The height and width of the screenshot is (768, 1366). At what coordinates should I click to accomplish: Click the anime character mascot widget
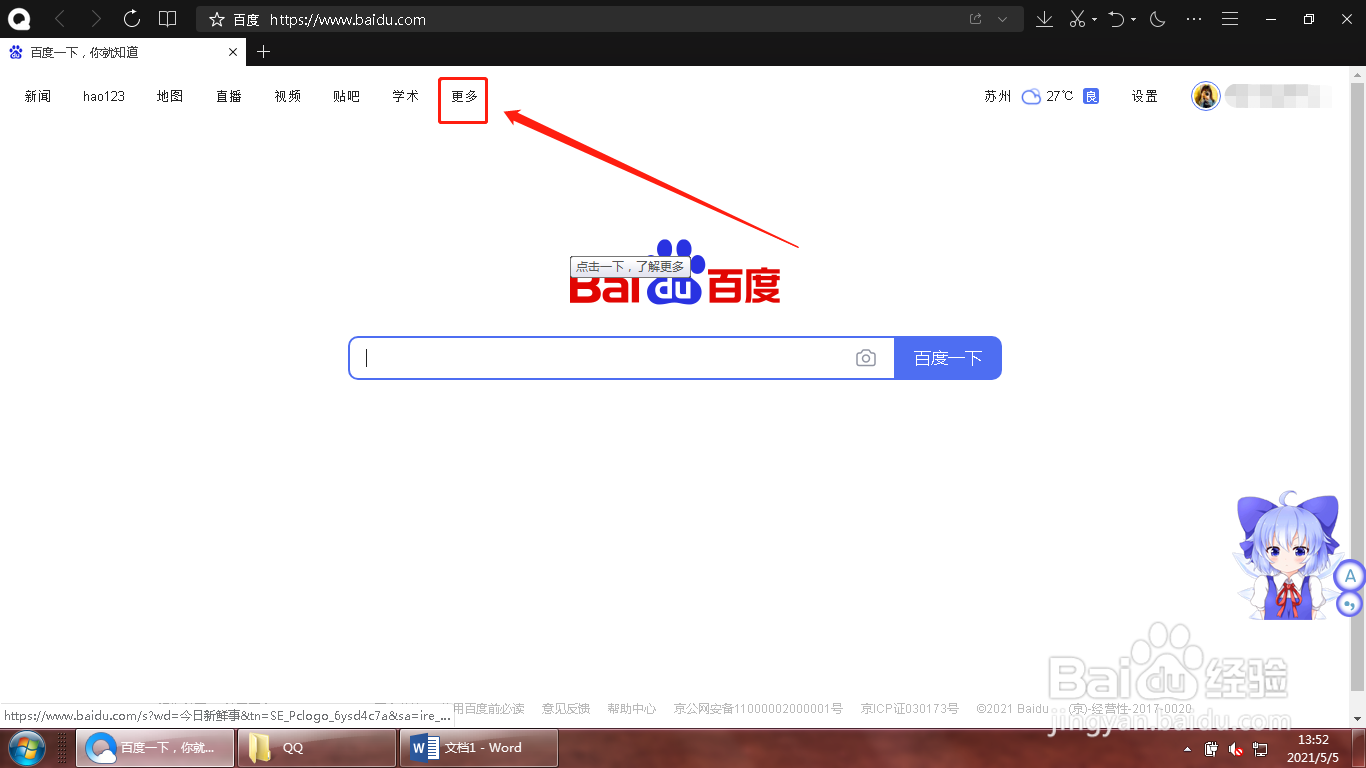point(1286,556)
